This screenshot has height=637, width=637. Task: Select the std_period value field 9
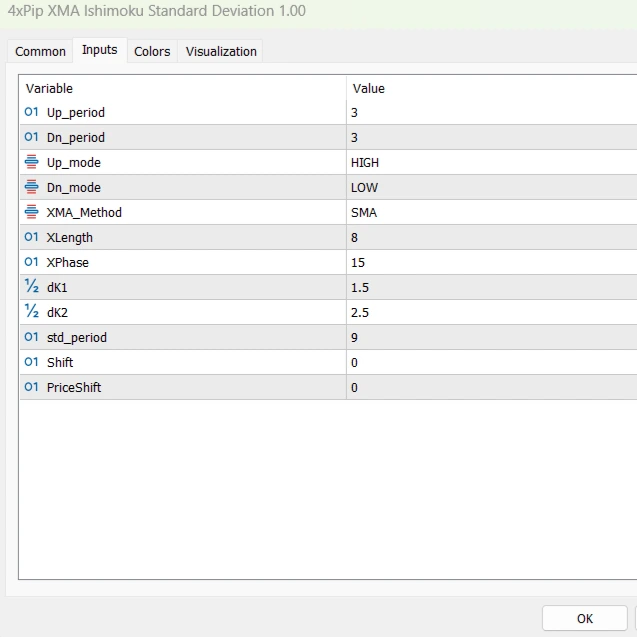tap(490, 337)
